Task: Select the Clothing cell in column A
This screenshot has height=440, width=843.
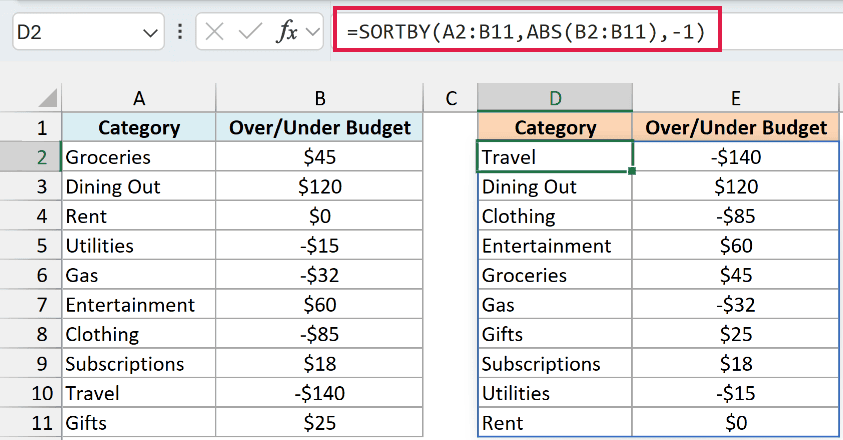Action: tap(139, 334)
